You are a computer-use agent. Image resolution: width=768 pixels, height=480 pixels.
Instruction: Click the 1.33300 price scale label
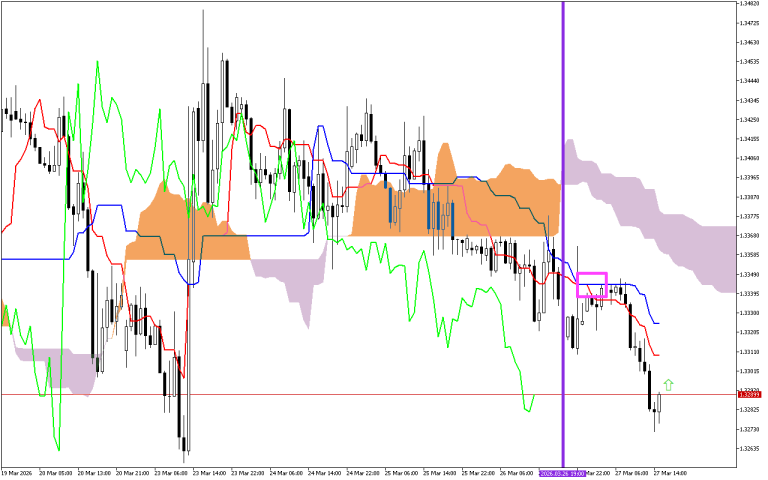(x=749, y=313)
